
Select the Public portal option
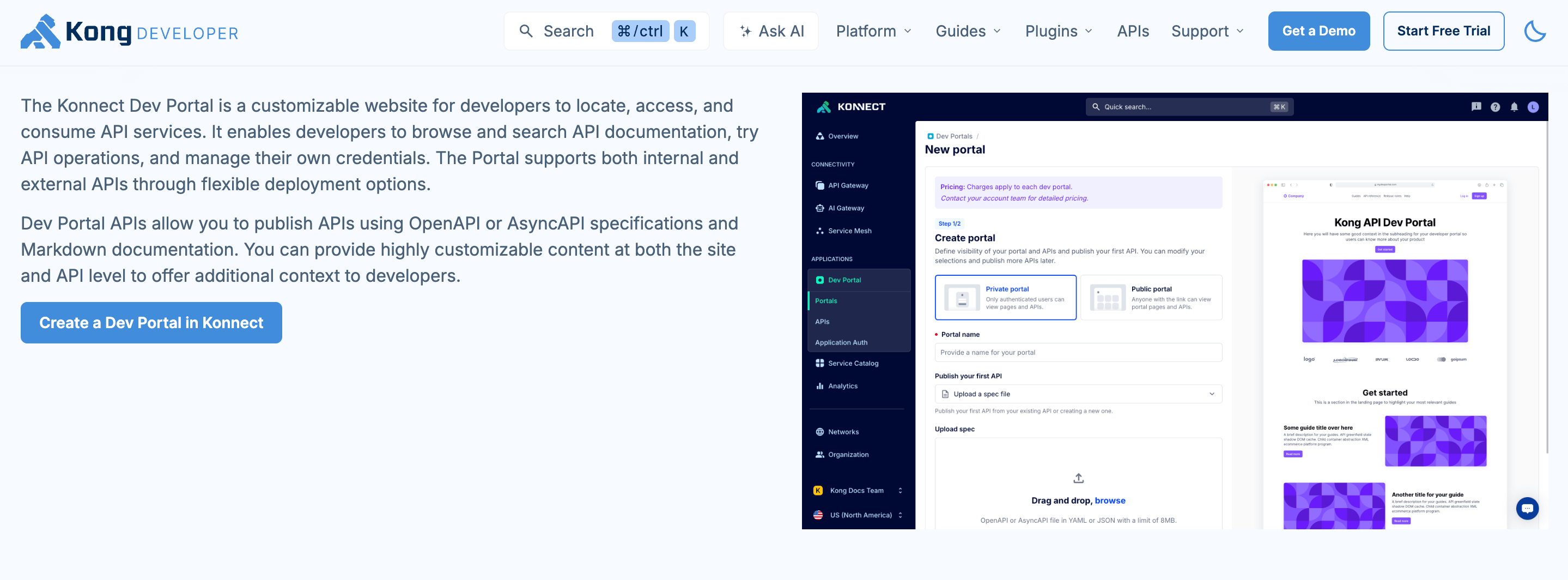(x=1152, y=297)
